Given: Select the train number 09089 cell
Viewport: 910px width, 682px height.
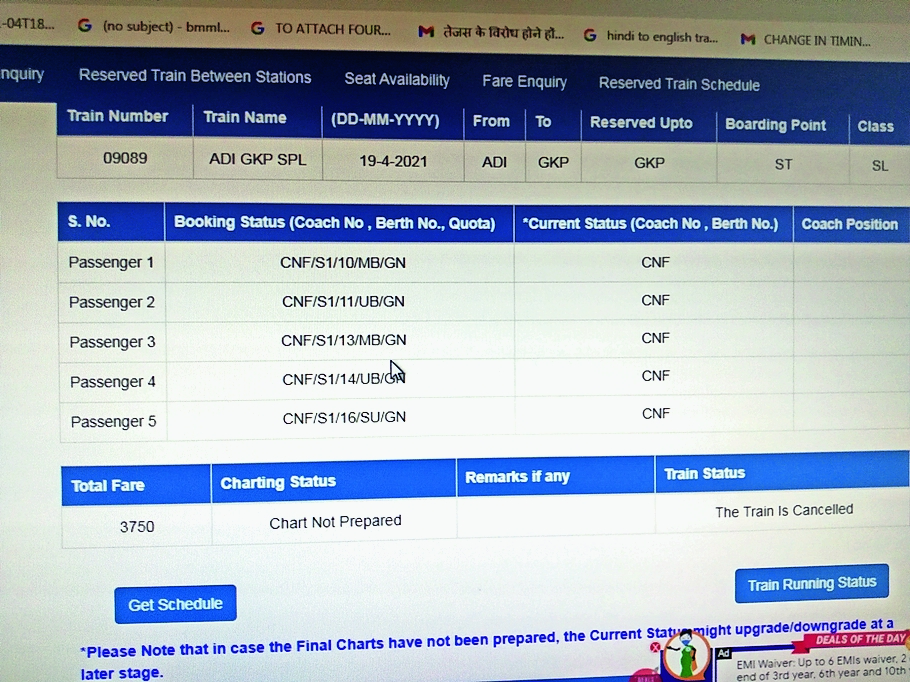Looking at the screenshot, I should click(124, 158).
